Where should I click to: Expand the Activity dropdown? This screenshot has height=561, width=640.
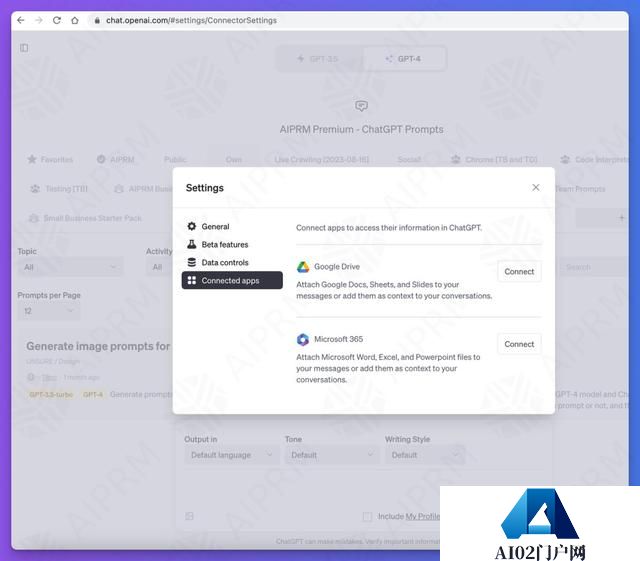click(159, 267)
